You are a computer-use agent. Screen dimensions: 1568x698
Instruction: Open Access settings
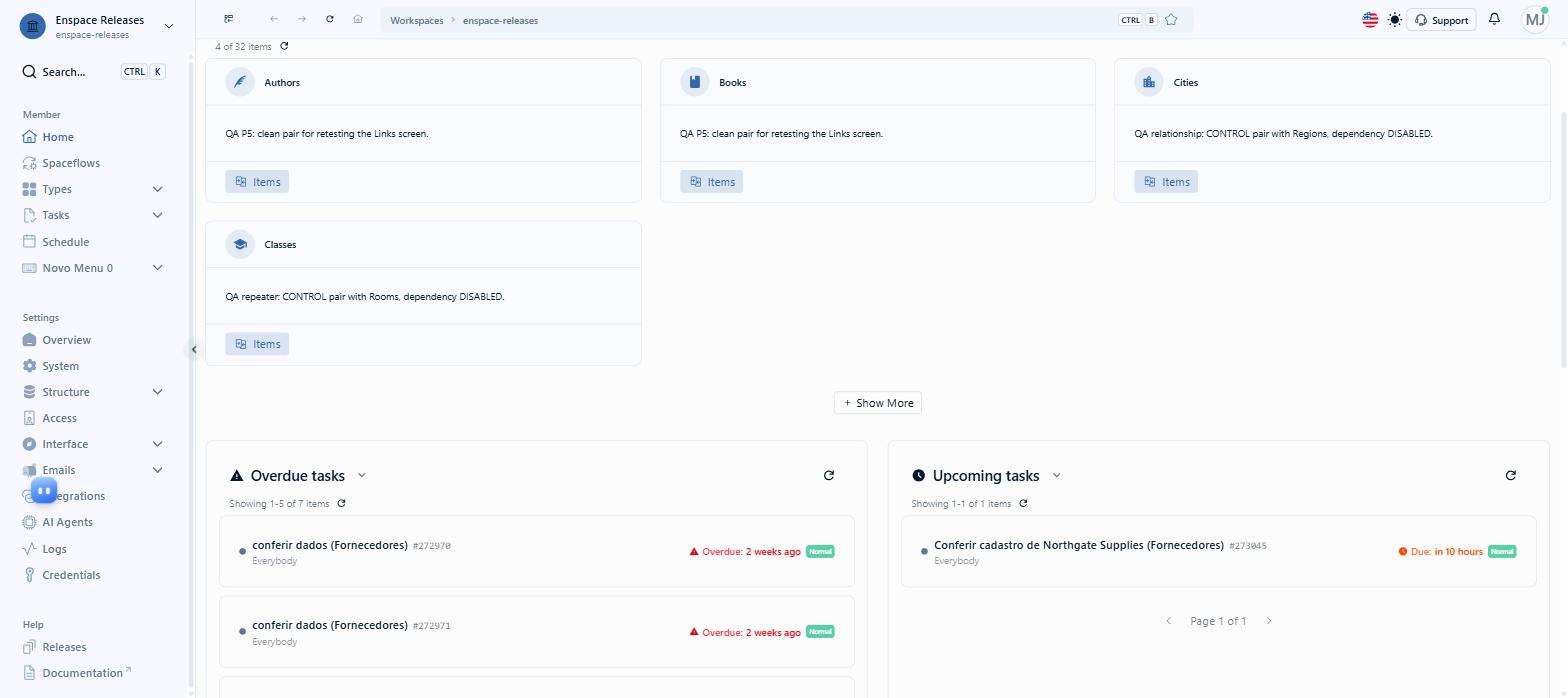coord(59,418)
